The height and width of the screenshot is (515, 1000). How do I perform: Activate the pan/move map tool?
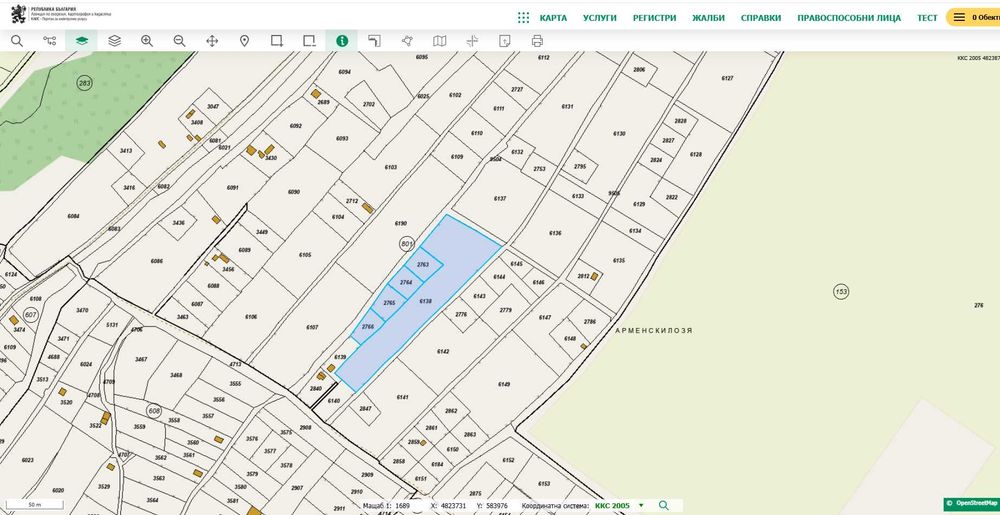212,41
